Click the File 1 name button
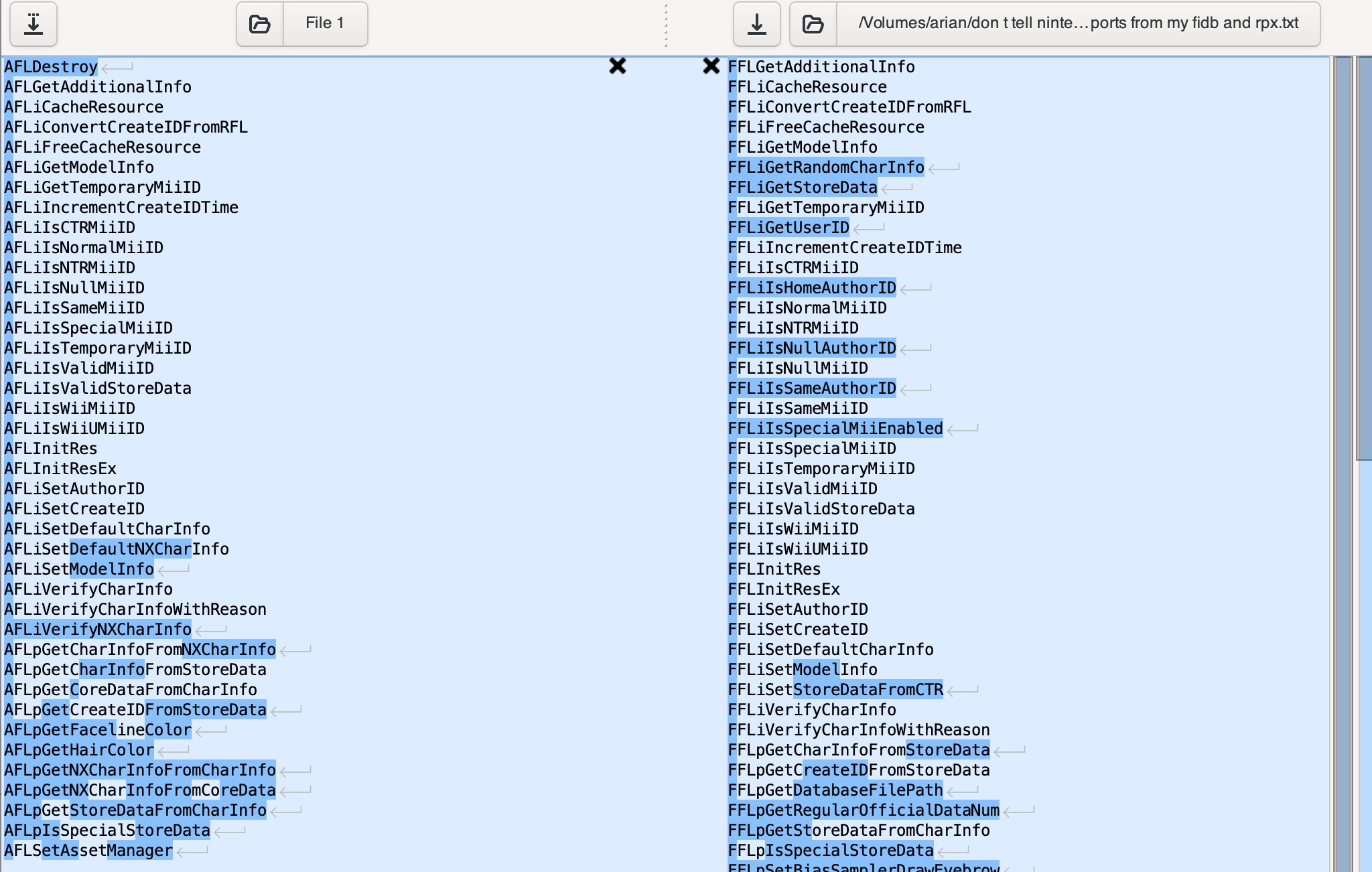 pos(325,24)
